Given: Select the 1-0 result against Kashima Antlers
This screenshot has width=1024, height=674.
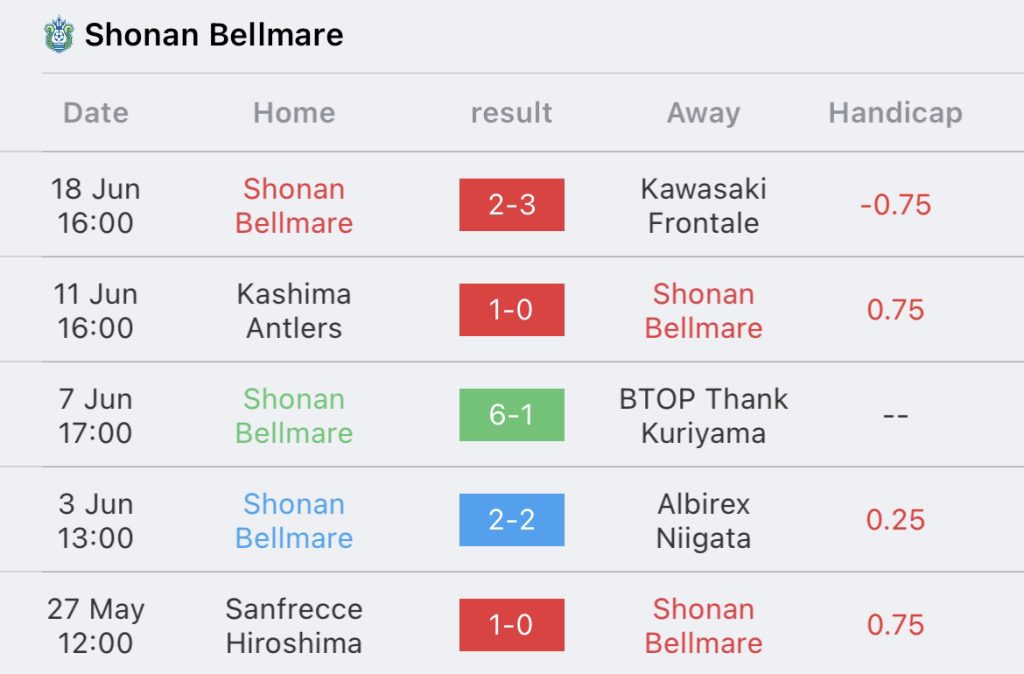Looking at the screenshot, I should click(511, 310).
